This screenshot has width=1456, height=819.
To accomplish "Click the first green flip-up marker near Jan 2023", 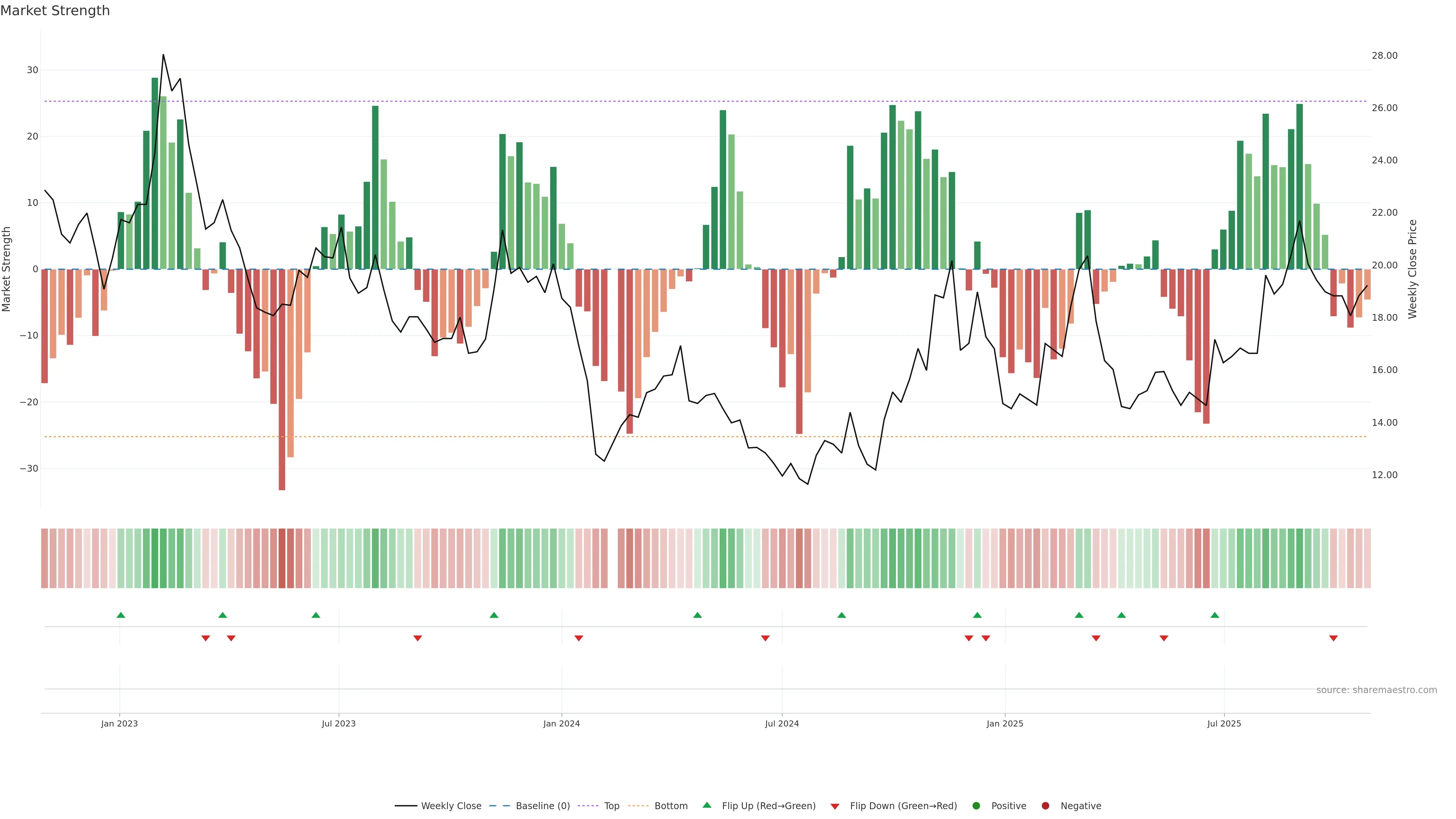I will click(x=121, y=615).
